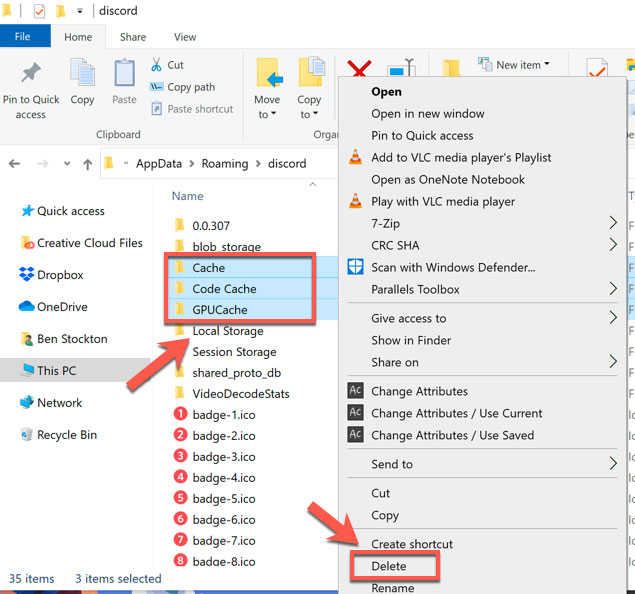The image size is (635, 594).
Task: Choose Show in Finder menu item
Action: coord(411,341)
